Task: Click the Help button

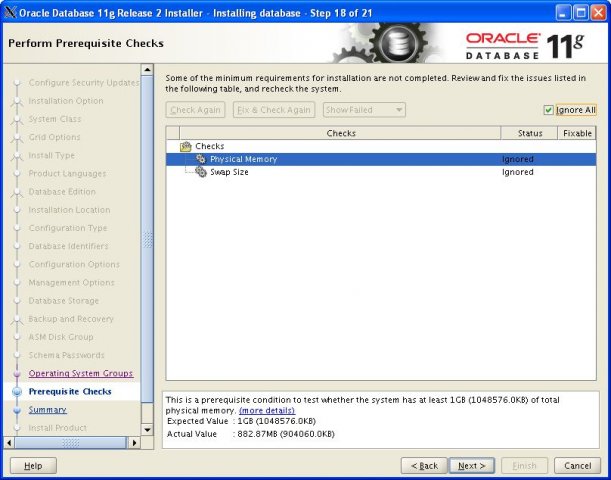Action: click(x=33, y=466)
